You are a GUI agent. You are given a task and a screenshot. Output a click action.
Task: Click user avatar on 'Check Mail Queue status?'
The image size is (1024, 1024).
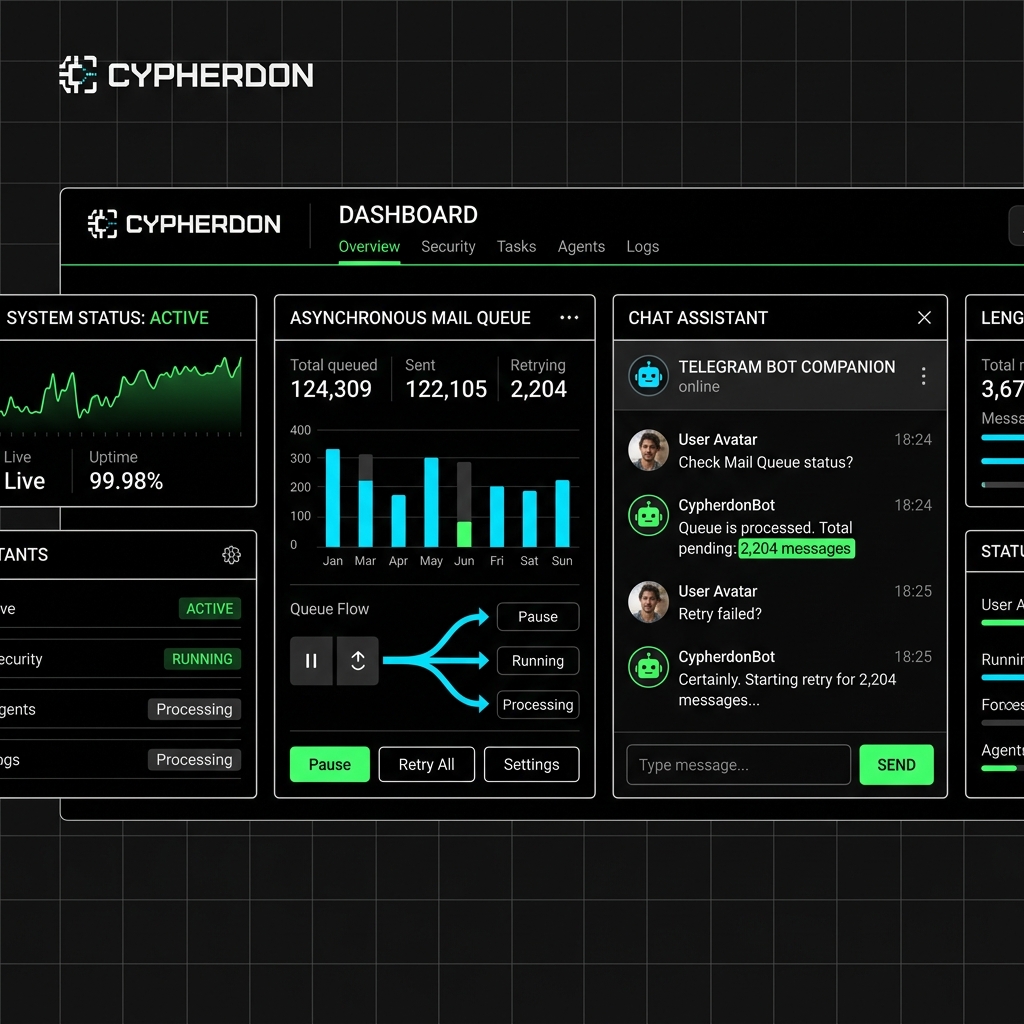[x=648, y=450]
